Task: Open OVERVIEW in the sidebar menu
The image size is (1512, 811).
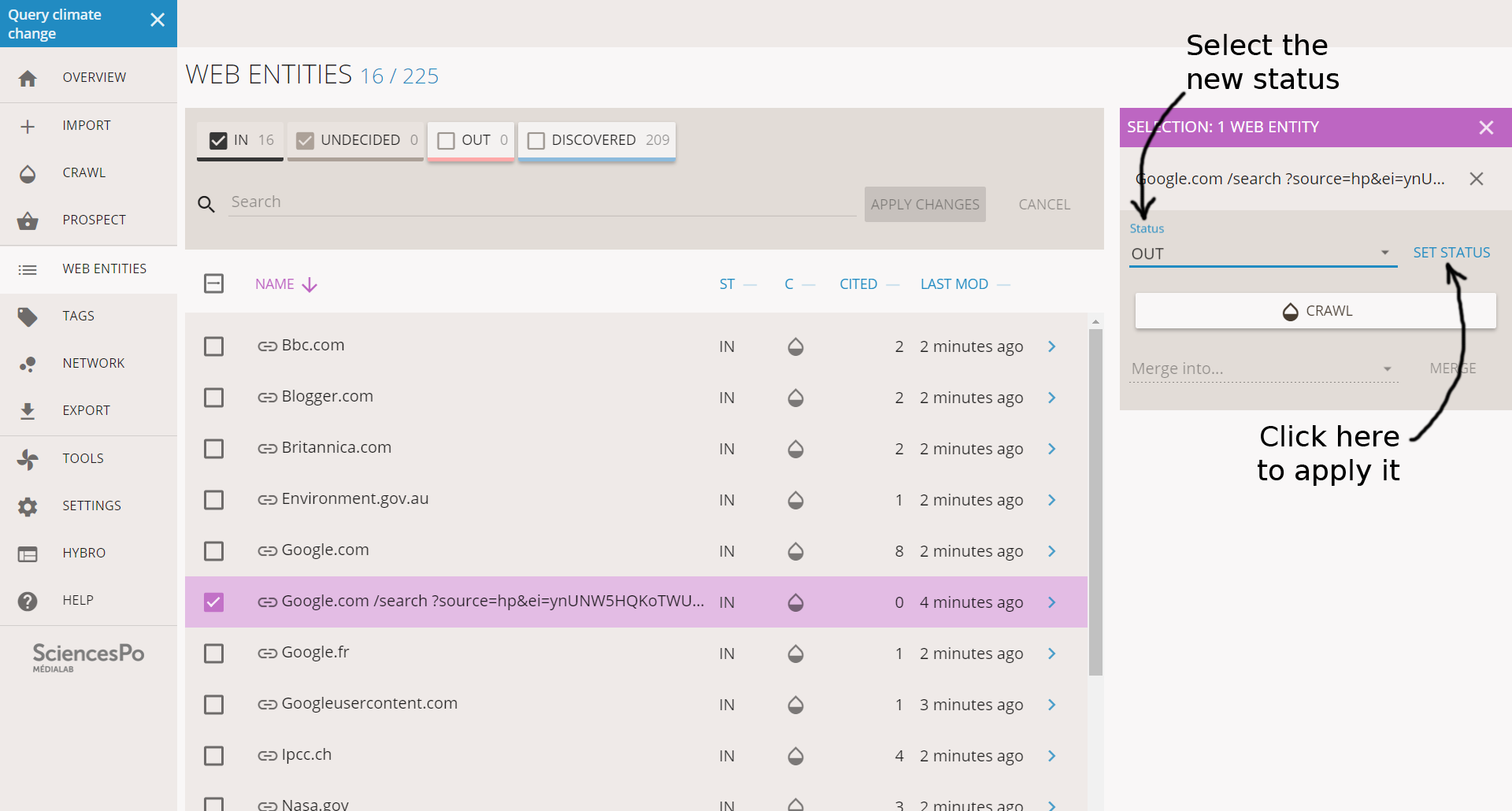Action: tap(88, 78)
